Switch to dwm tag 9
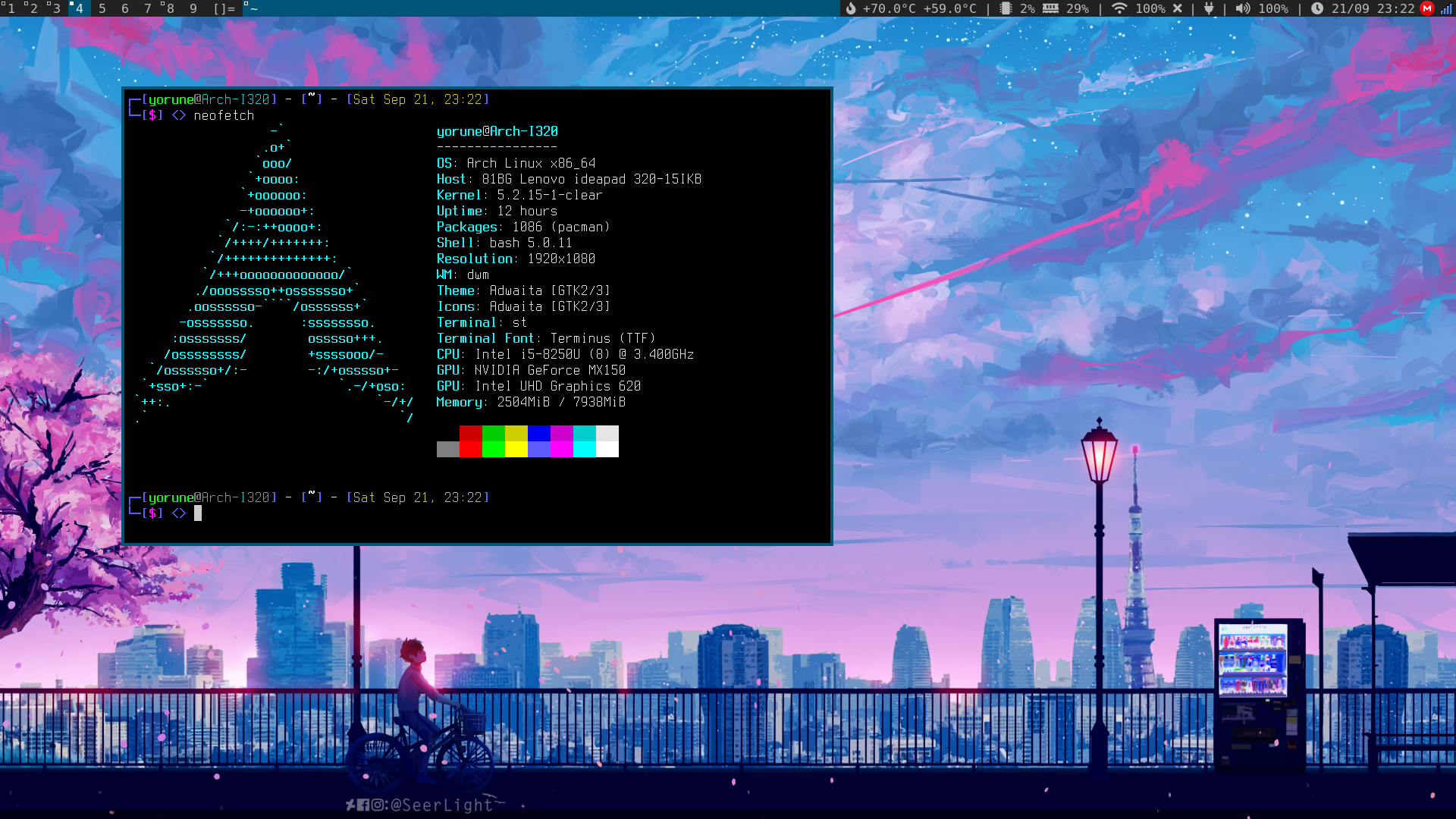The image size is (1456, 819). pos(193,8)
